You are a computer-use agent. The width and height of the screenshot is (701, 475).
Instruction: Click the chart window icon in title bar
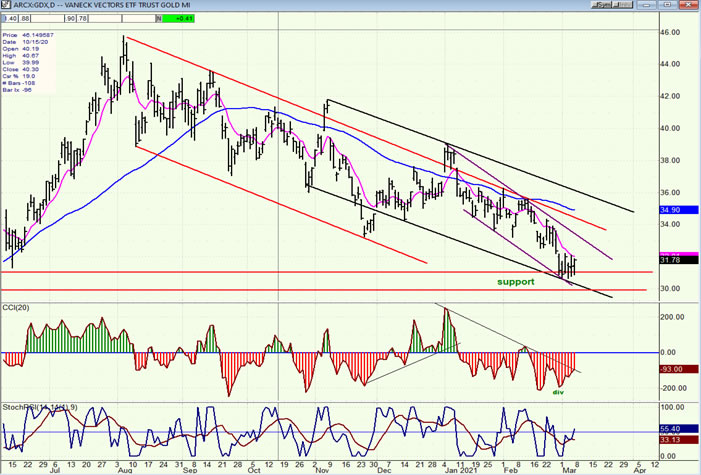[7, 5]
